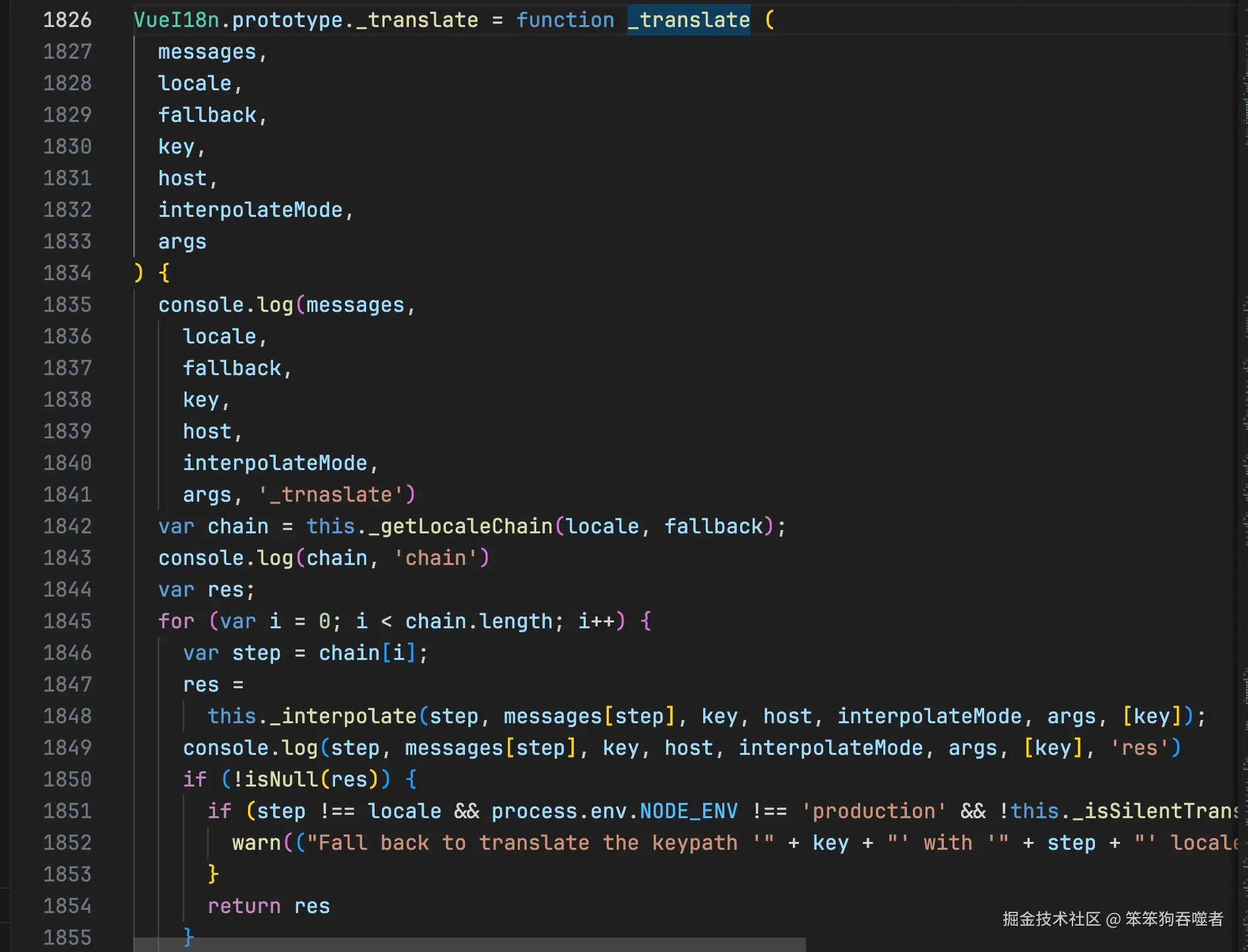The height and width of the screenshot is (952, 1248).
Task: Click line number 1826 in the gutter
Action: coord(67,20)
